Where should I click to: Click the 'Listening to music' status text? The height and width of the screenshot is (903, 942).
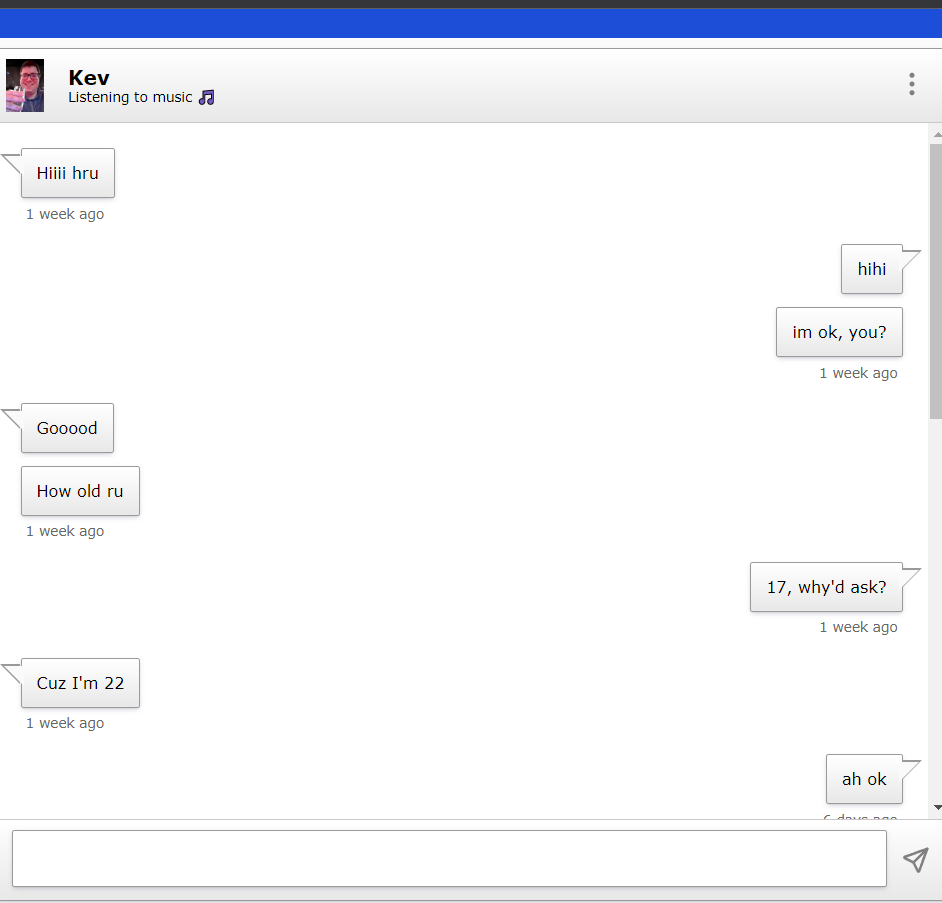pos(130,97)
